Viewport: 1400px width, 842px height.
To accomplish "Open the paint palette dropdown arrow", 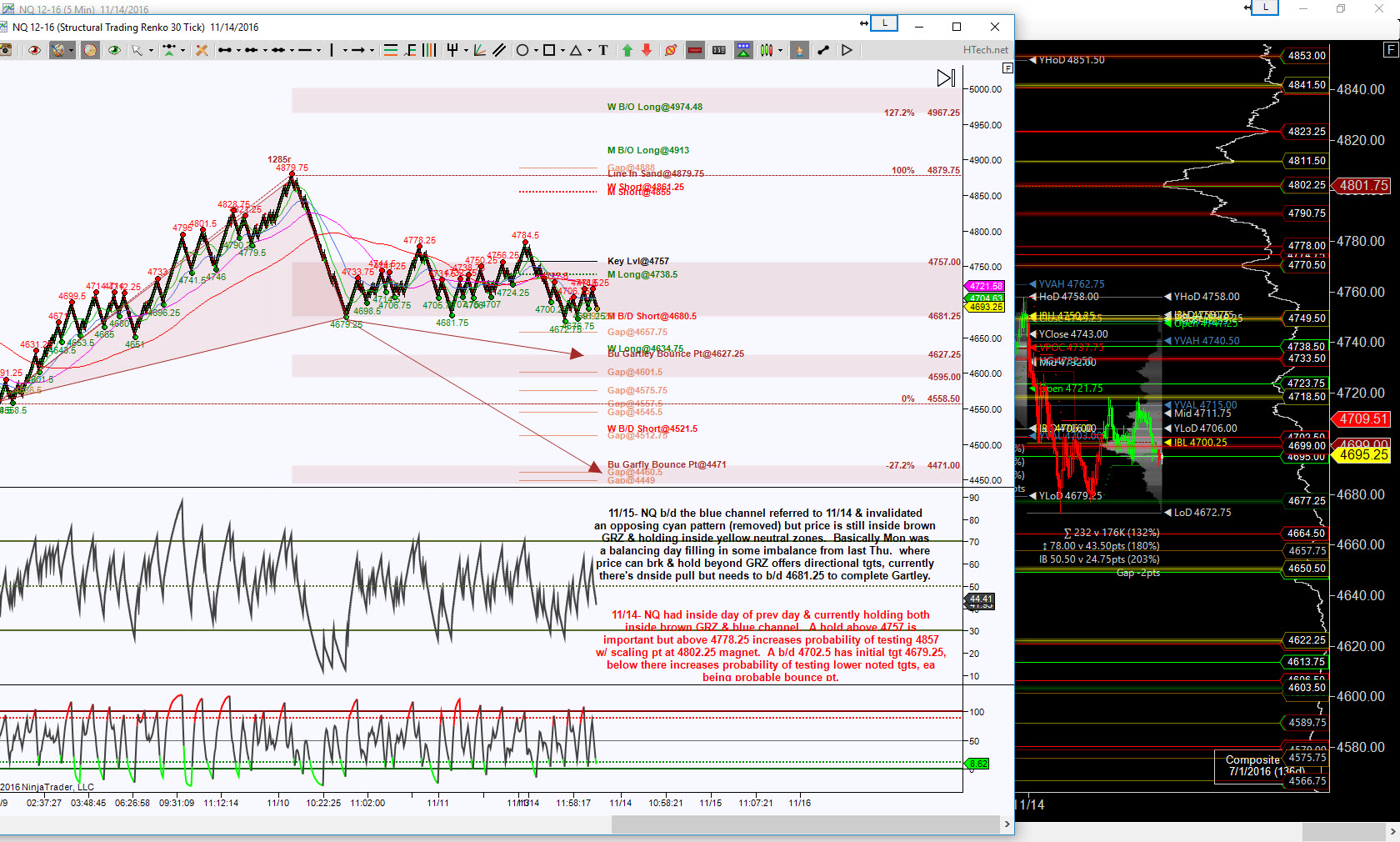I will pos(71,51).
